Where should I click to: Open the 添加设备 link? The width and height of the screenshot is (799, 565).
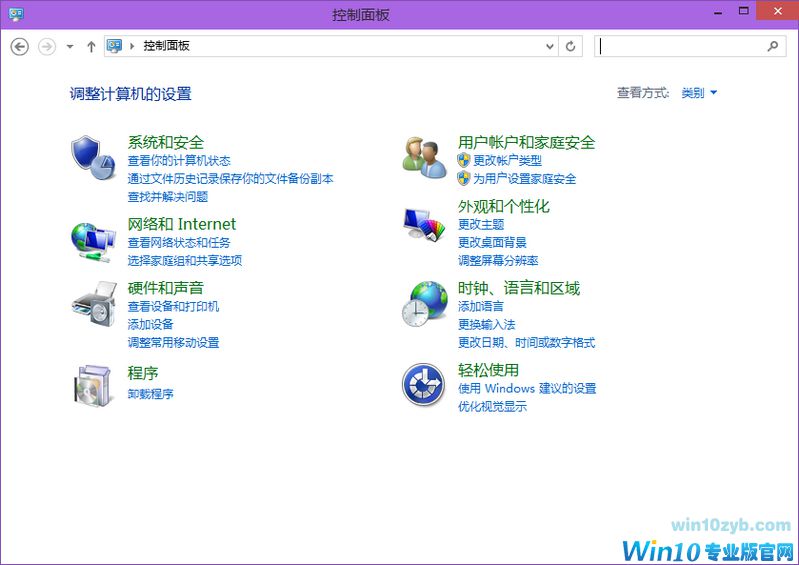click(150, 324)
